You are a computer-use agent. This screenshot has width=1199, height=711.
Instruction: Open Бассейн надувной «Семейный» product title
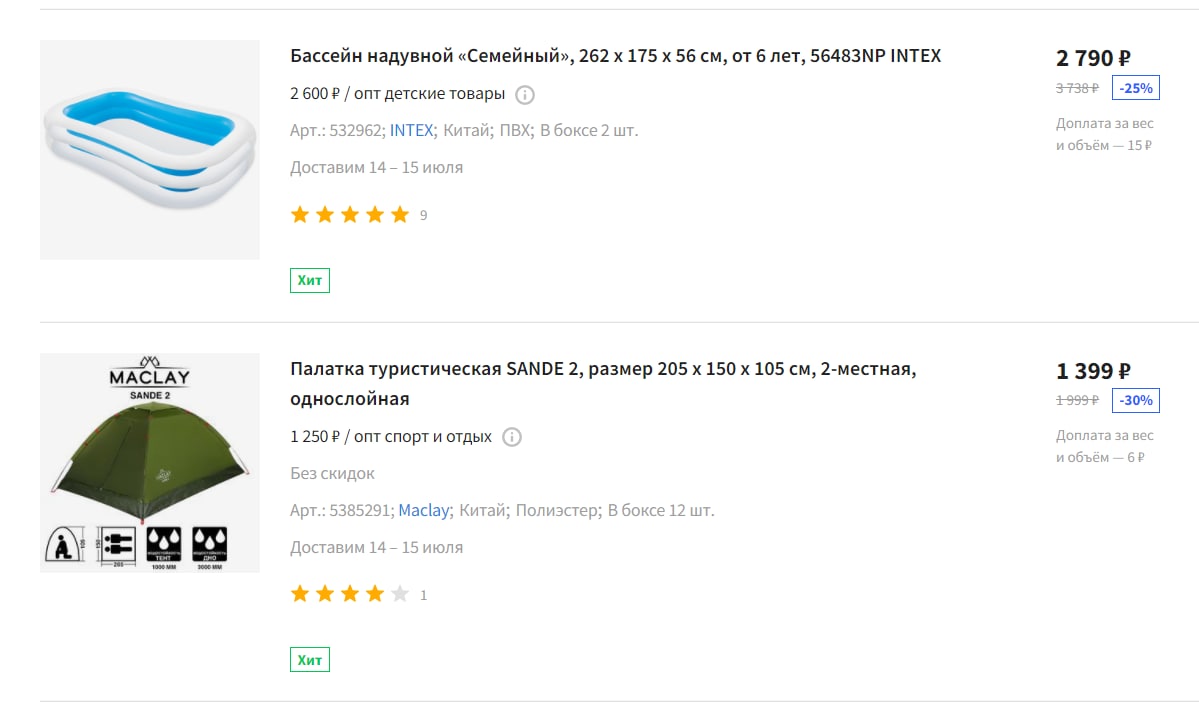pos(616,56)
